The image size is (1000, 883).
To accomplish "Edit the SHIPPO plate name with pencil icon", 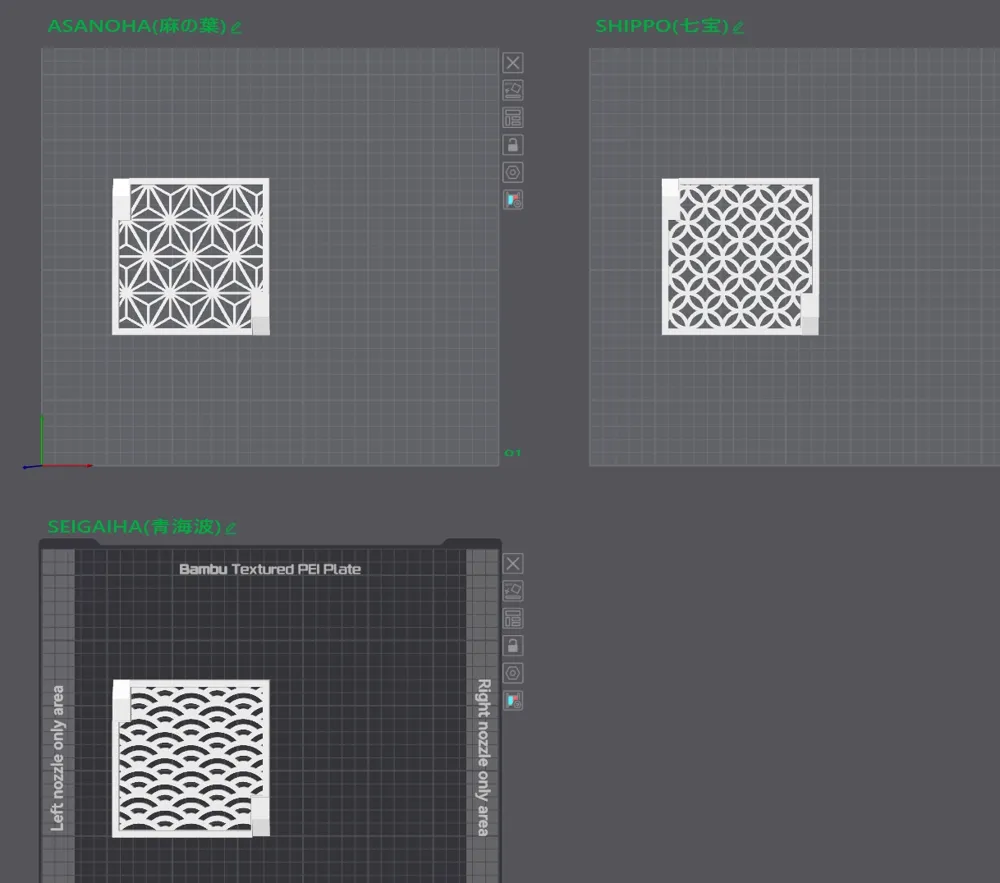I will pos(738,27).
